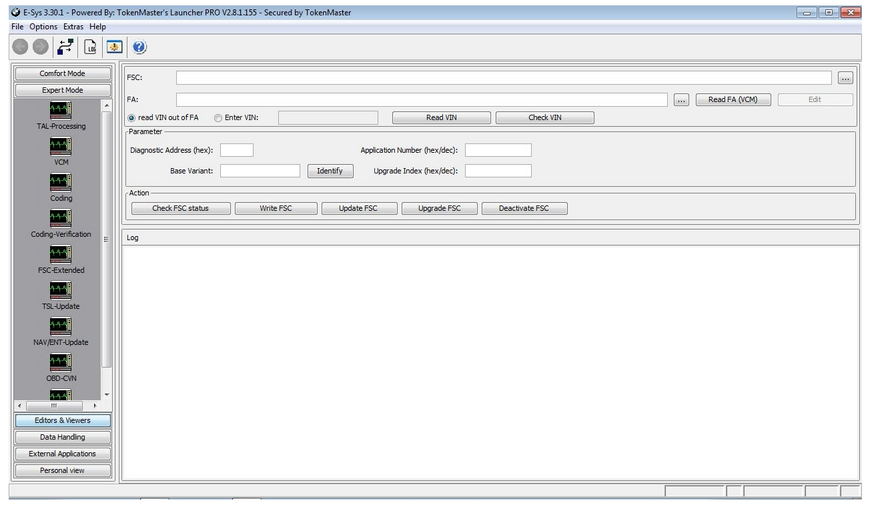The image size is (870, 505).
Task: Click the Upgrade Index (hex/dec) field
Action: pos(498,171)
